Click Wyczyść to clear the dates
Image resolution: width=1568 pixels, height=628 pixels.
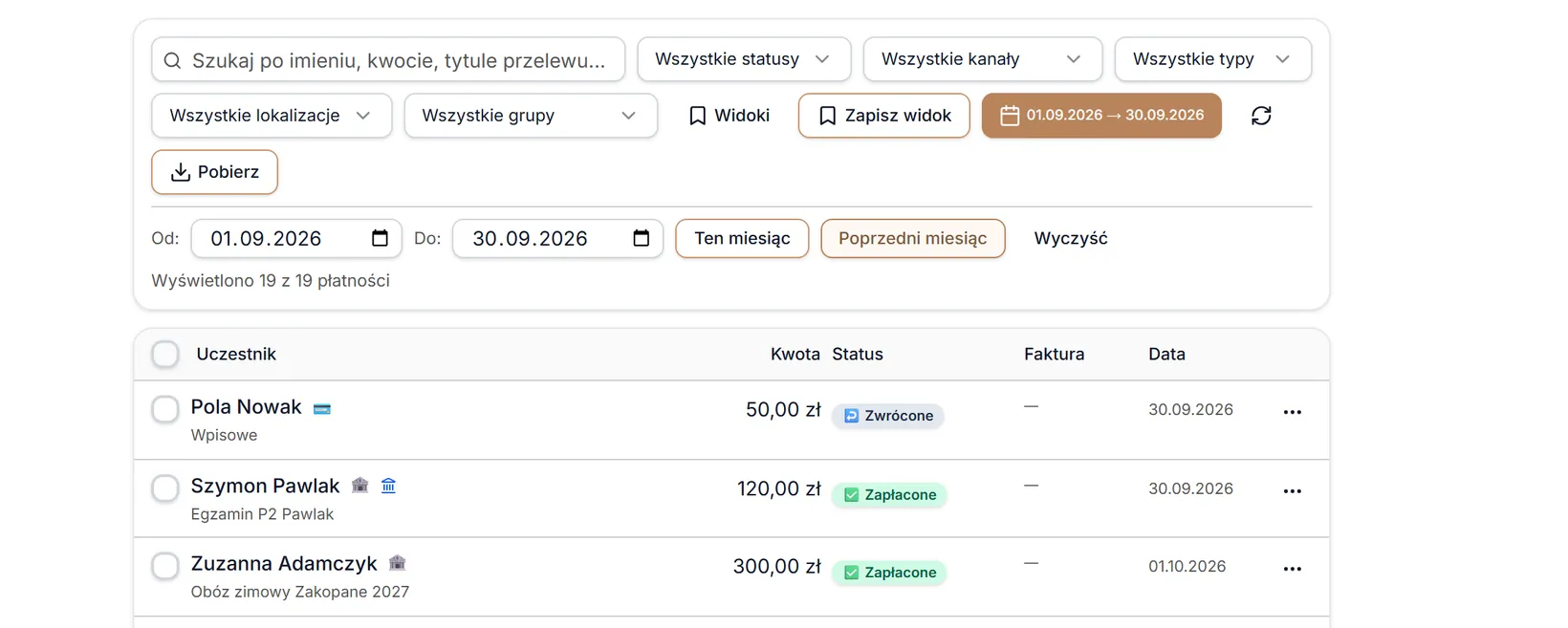1071,238
